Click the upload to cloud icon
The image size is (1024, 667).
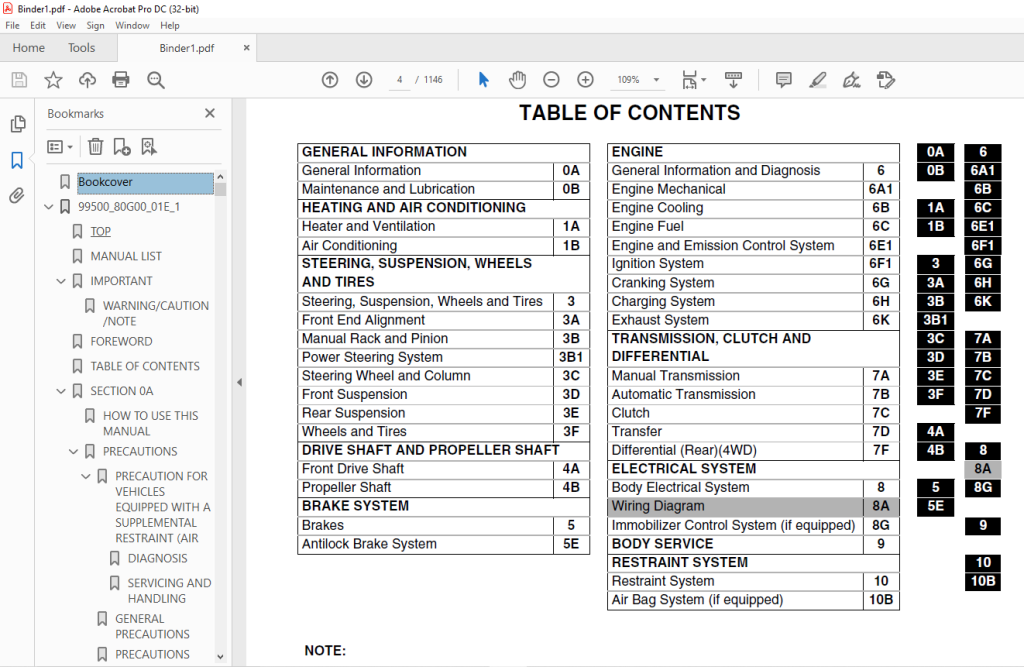(87, 80)
